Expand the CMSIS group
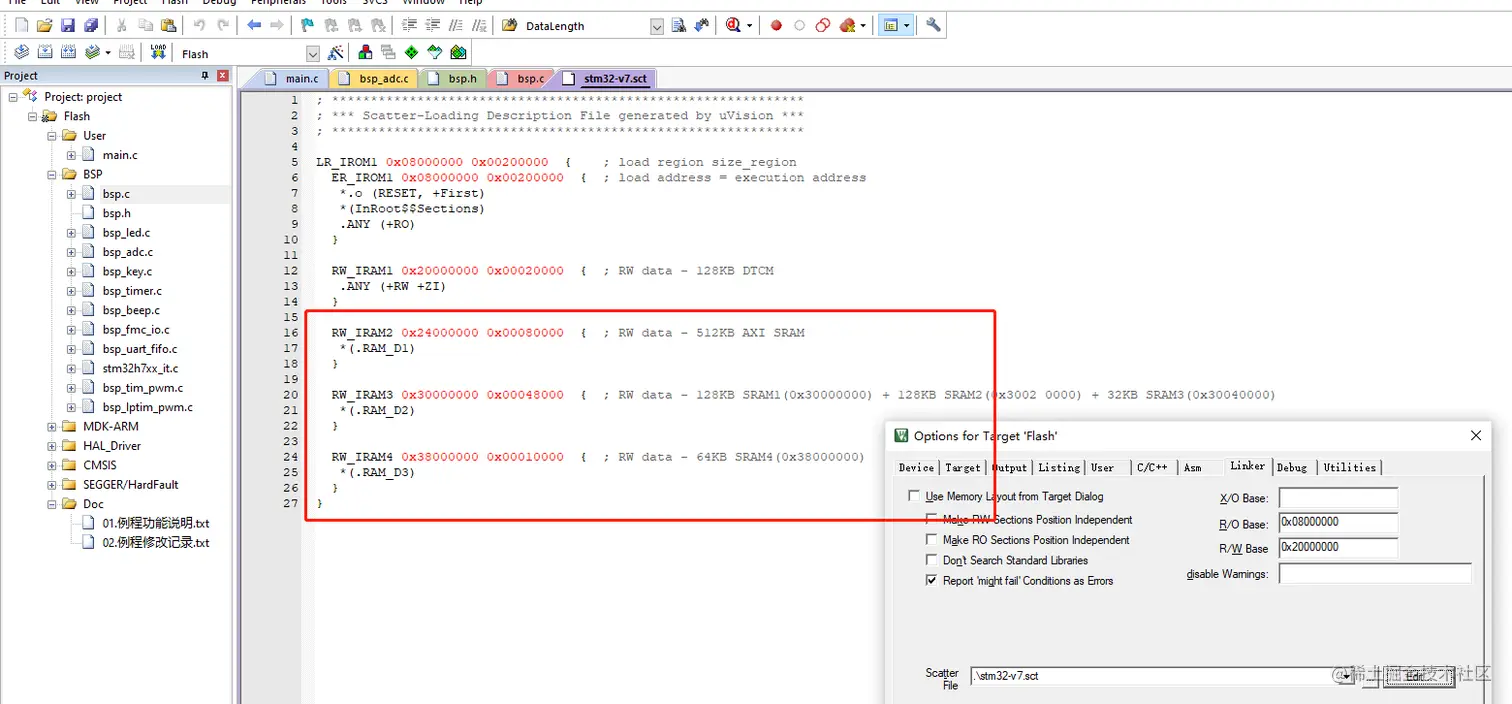 point(52,465)
